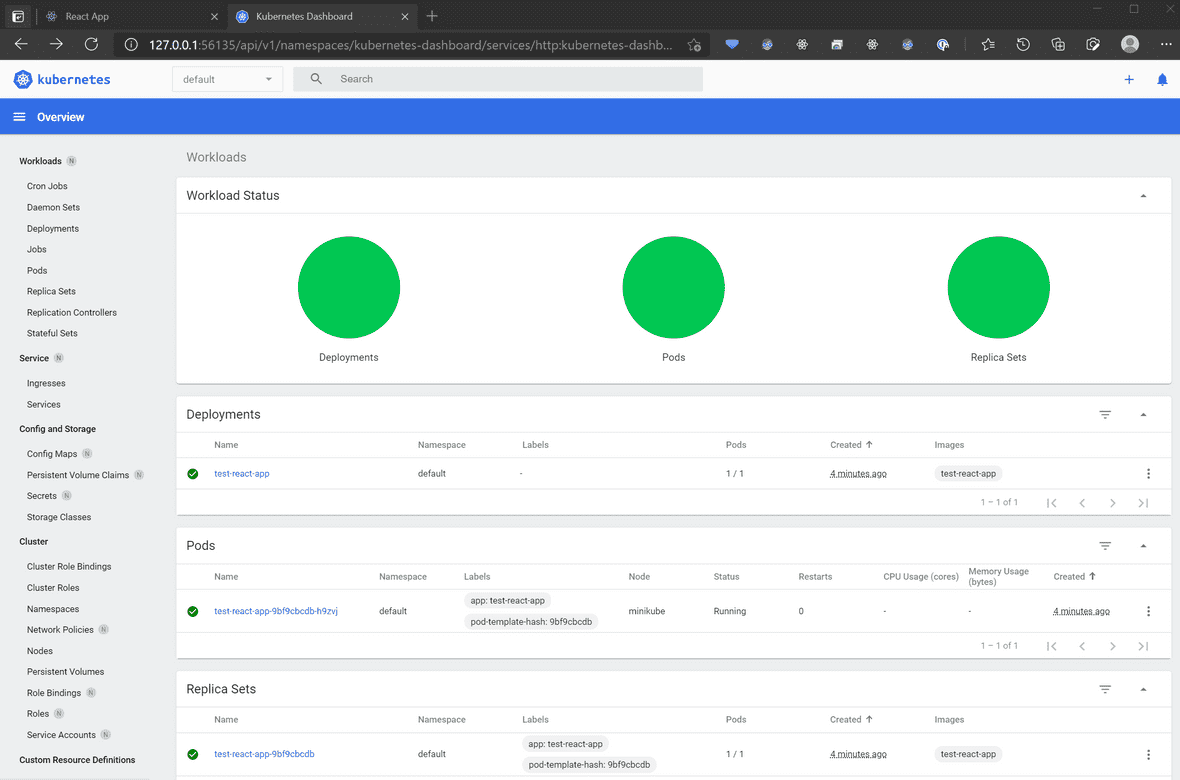The image size is (1180, 780).
Task: Open filter options on the Deployments panel
Action: (1104, 414)
